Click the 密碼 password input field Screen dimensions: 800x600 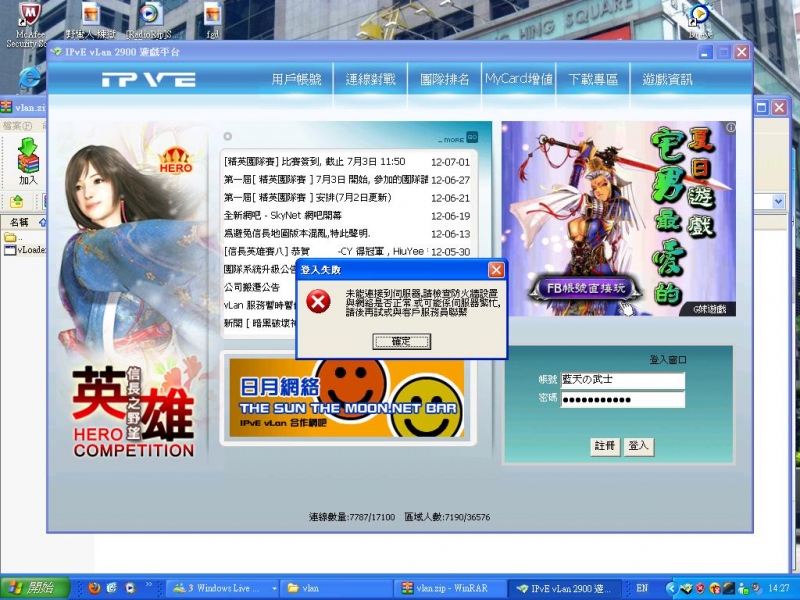coord(622,399)
